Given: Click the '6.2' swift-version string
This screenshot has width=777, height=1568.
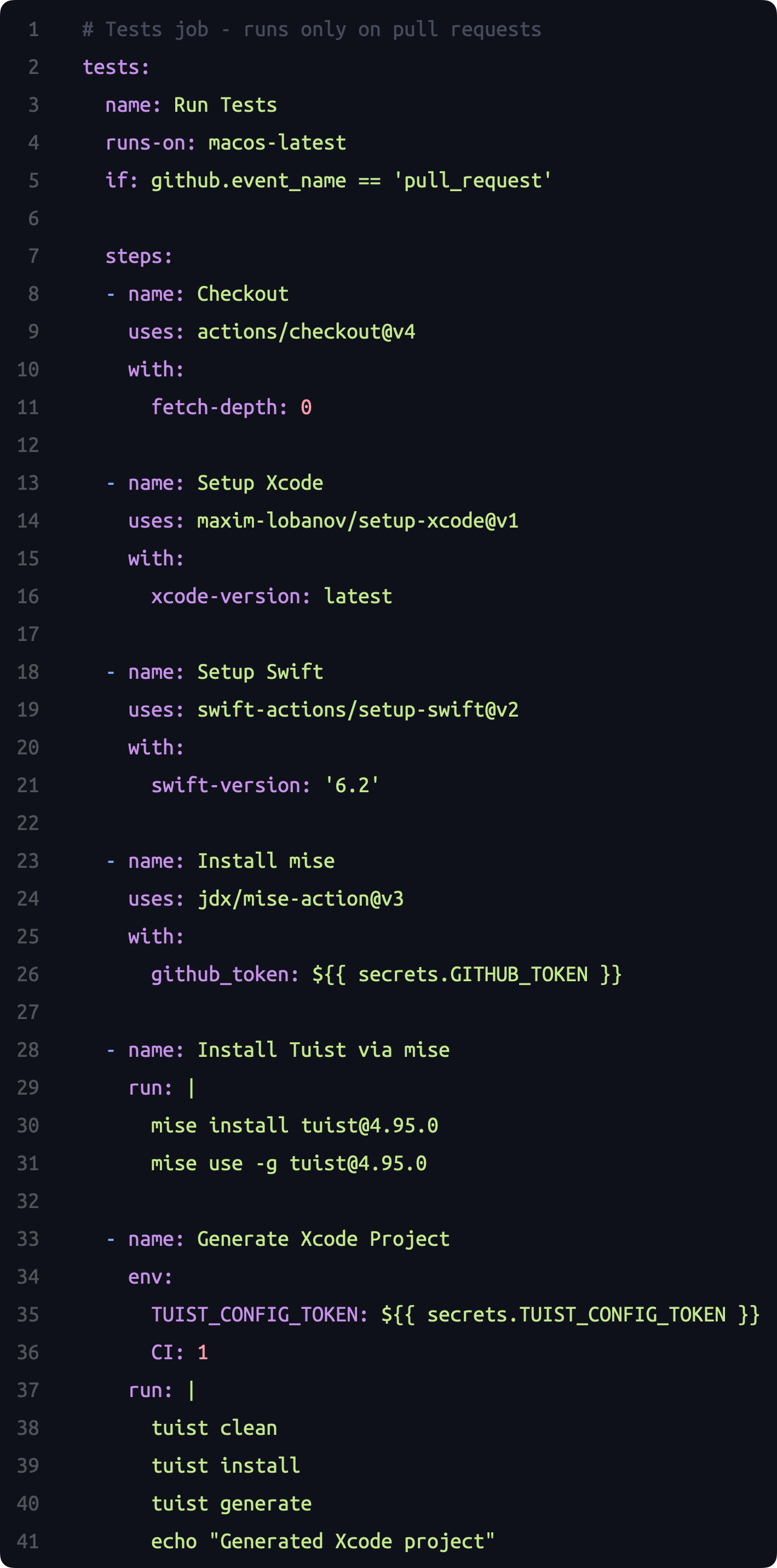Looking at the screenshot, I should pyautogui.click(x=352, y=785).
